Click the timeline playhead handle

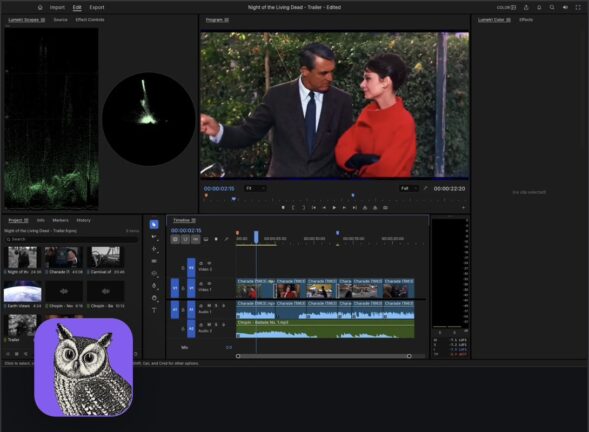pos(256,237)
